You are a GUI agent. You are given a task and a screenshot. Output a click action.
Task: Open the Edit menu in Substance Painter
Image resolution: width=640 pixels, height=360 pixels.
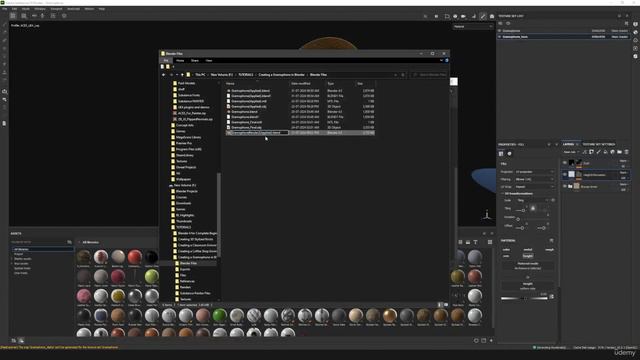[x=14, y=9]
